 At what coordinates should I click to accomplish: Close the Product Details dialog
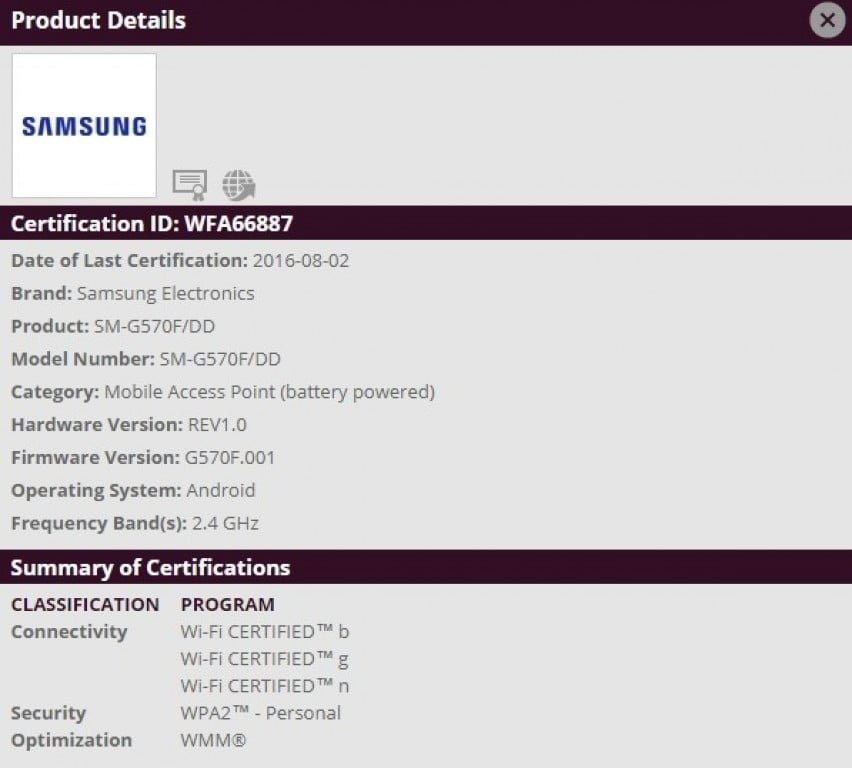pos(827,20)
